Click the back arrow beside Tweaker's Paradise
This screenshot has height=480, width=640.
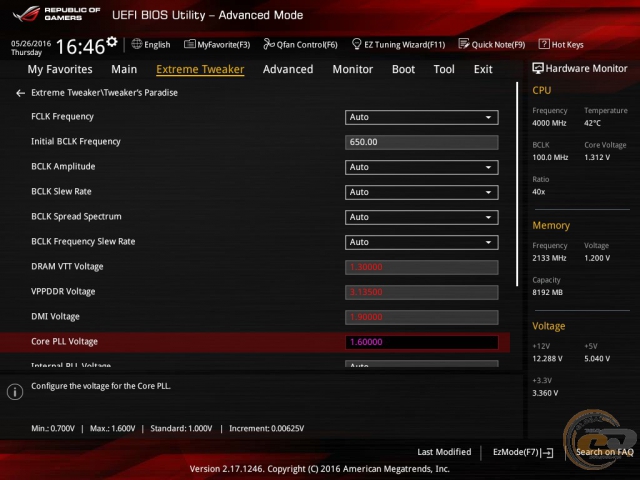click(20, 93)
